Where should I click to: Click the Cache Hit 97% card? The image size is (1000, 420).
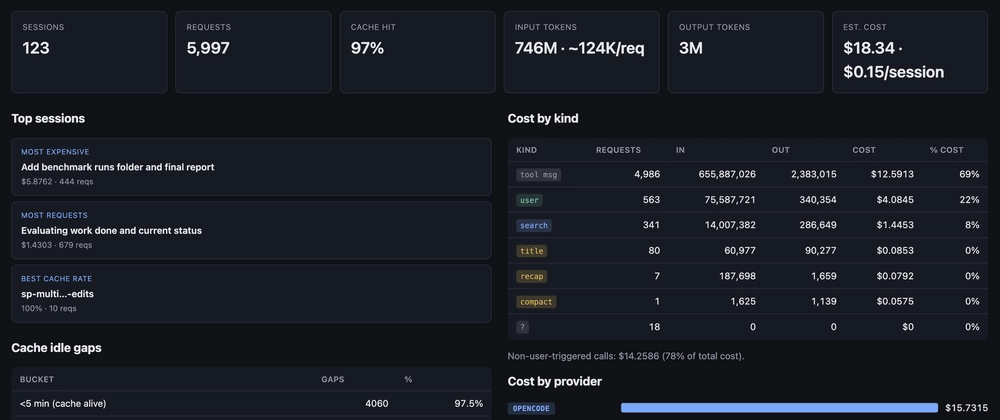click(x=417, y=52)
